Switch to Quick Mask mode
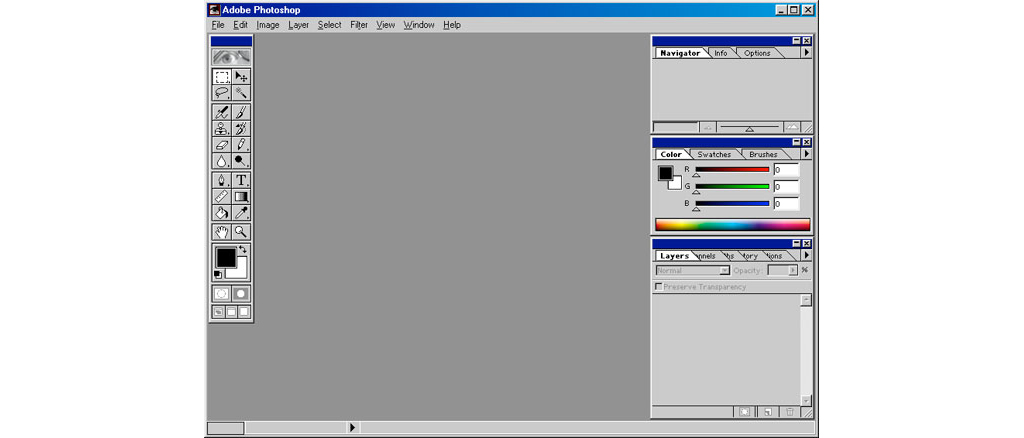The image size is (1024, 438). (241, 294)
